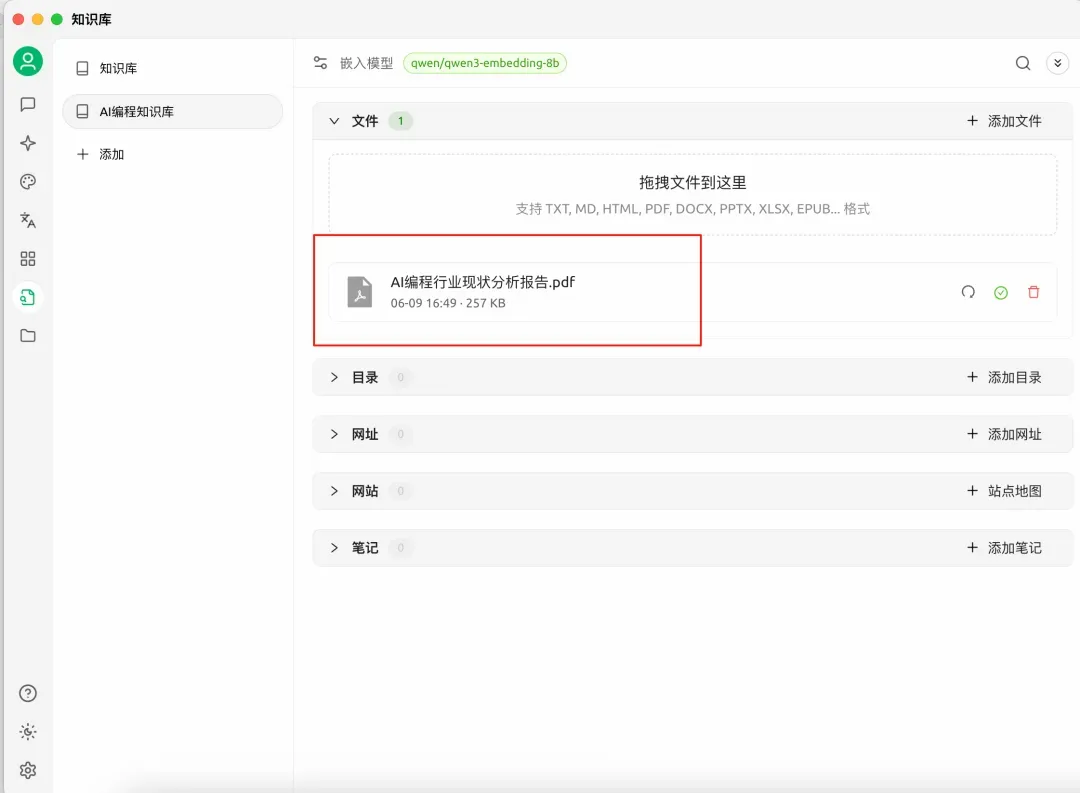The width and height of the screenshot is (1080, 793).
Task: Open the agents sparkle sidebar icon
Action: point(28,143)
